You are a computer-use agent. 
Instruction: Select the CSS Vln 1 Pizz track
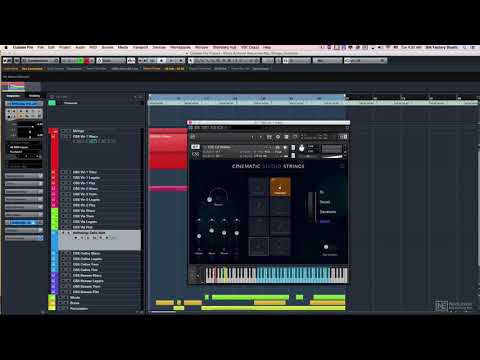coord(99,183)
